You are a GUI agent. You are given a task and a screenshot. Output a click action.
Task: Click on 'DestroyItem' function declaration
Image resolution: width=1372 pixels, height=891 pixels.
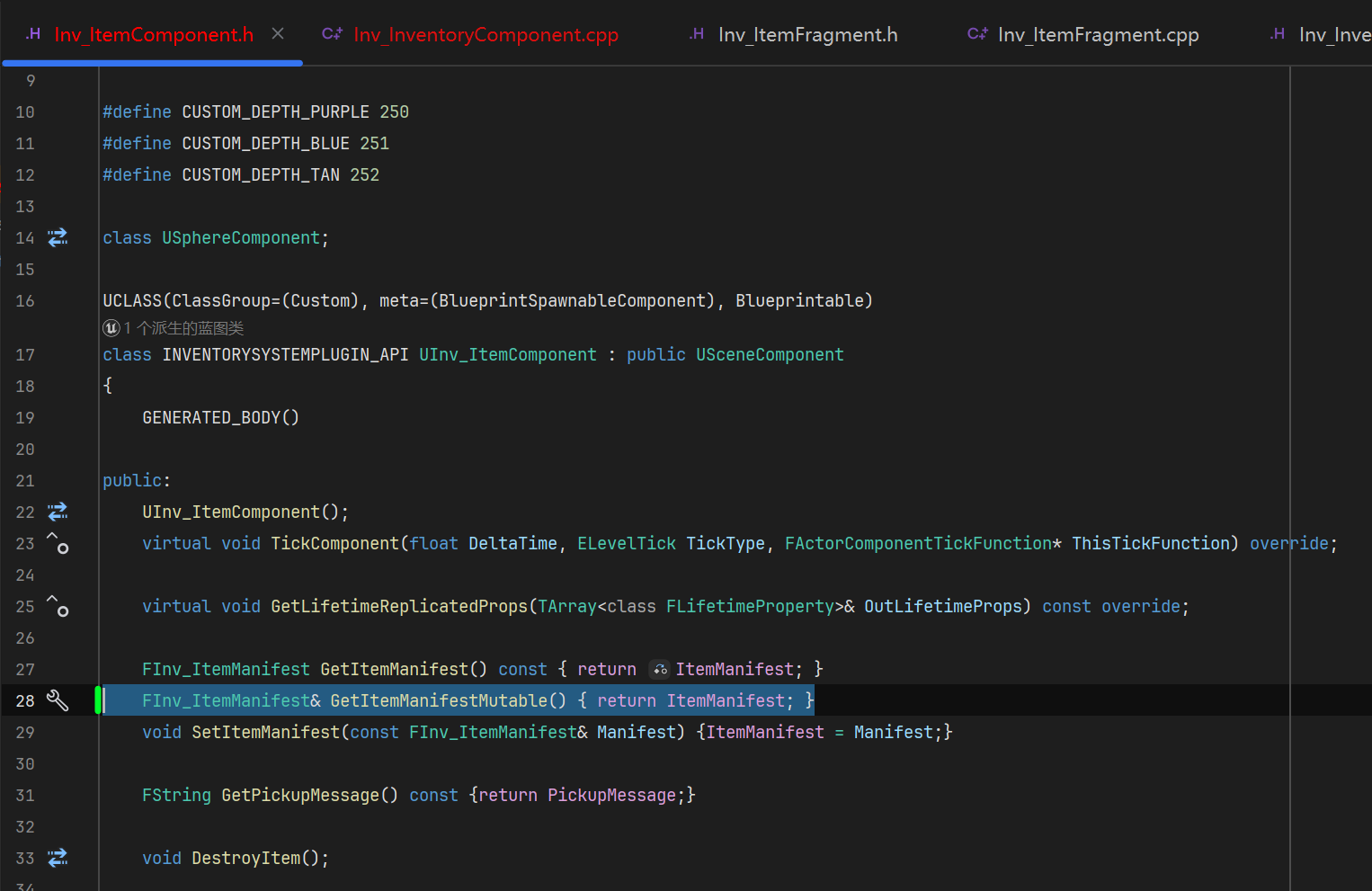tap(246, 858)
